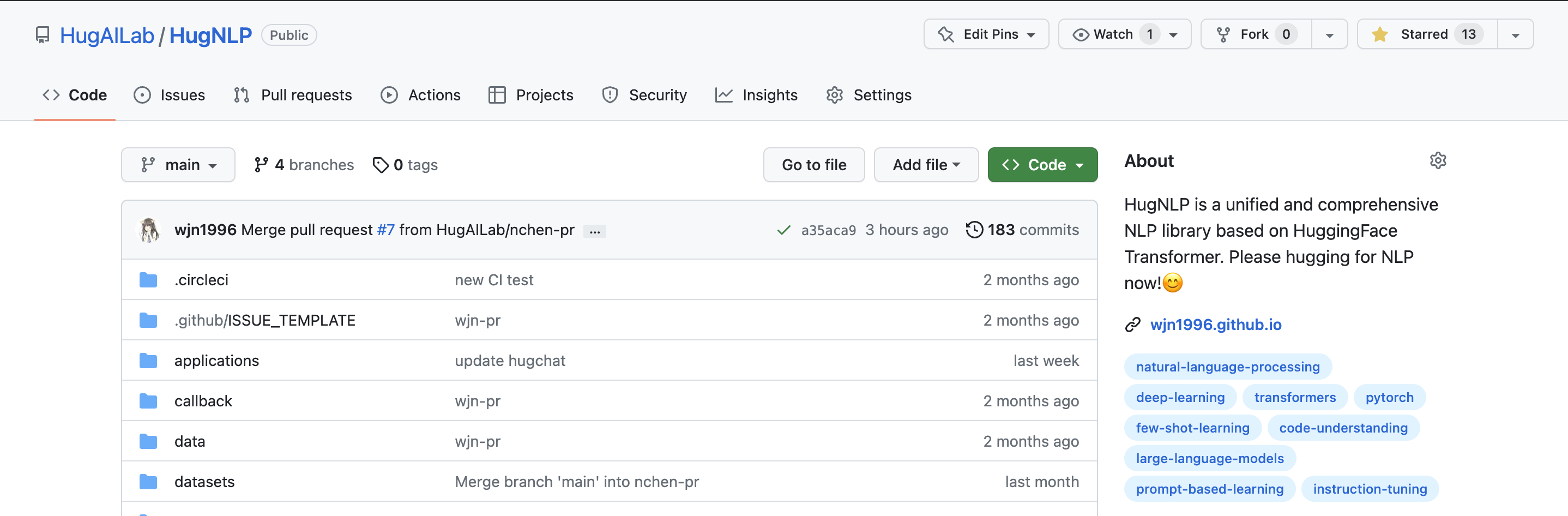This screenshot has width=1568, height=516.
Task: Click the branches icon next to 4 branches
Action: [261, 165]
